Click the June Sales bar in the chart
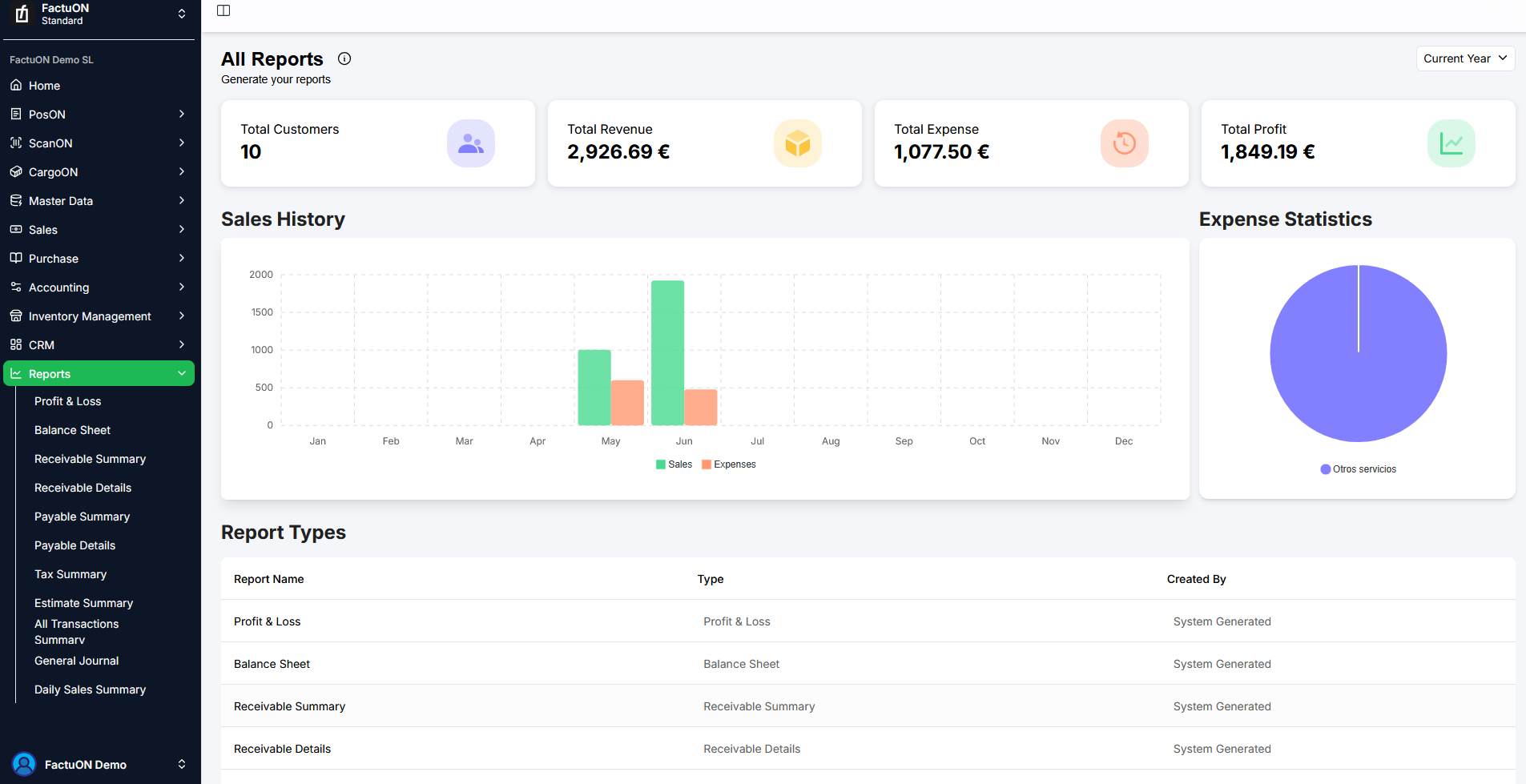 667,353
